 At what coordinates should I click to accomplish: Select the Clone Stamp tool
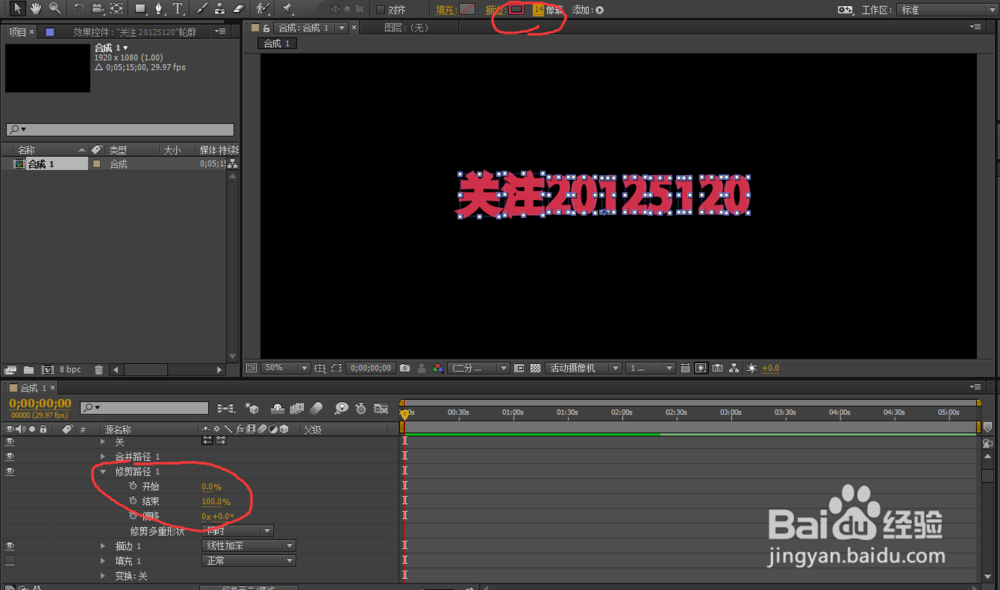[219, 9]
